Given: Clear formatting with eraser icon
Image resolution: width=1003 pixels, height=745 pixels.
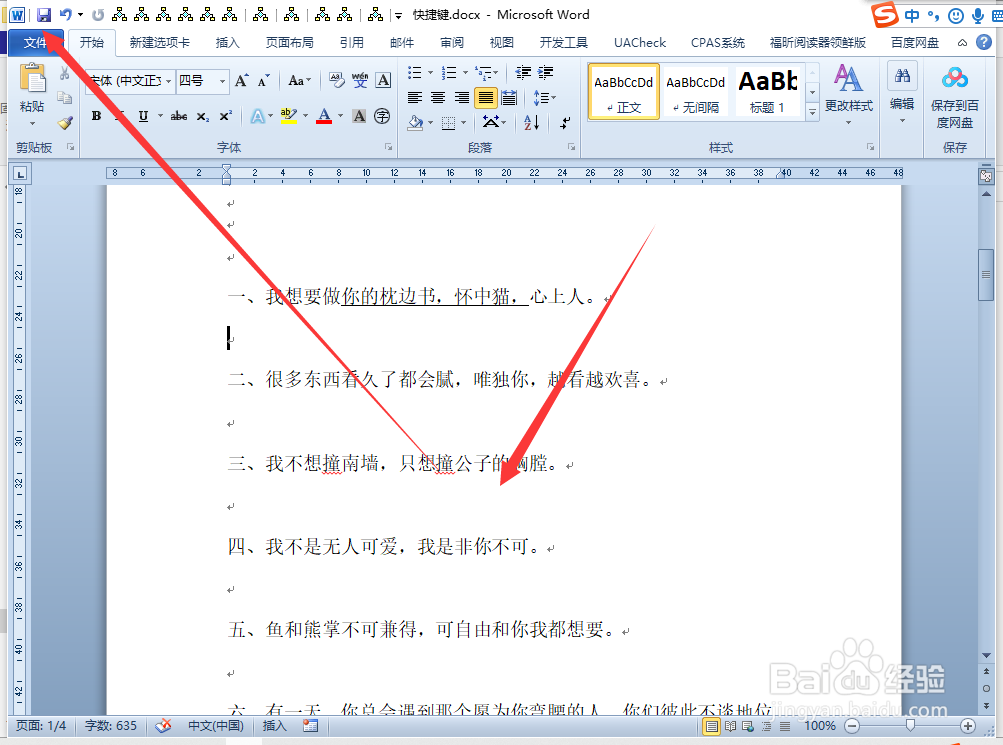Looking at the screenshot, I should click(x=336, y=80).
